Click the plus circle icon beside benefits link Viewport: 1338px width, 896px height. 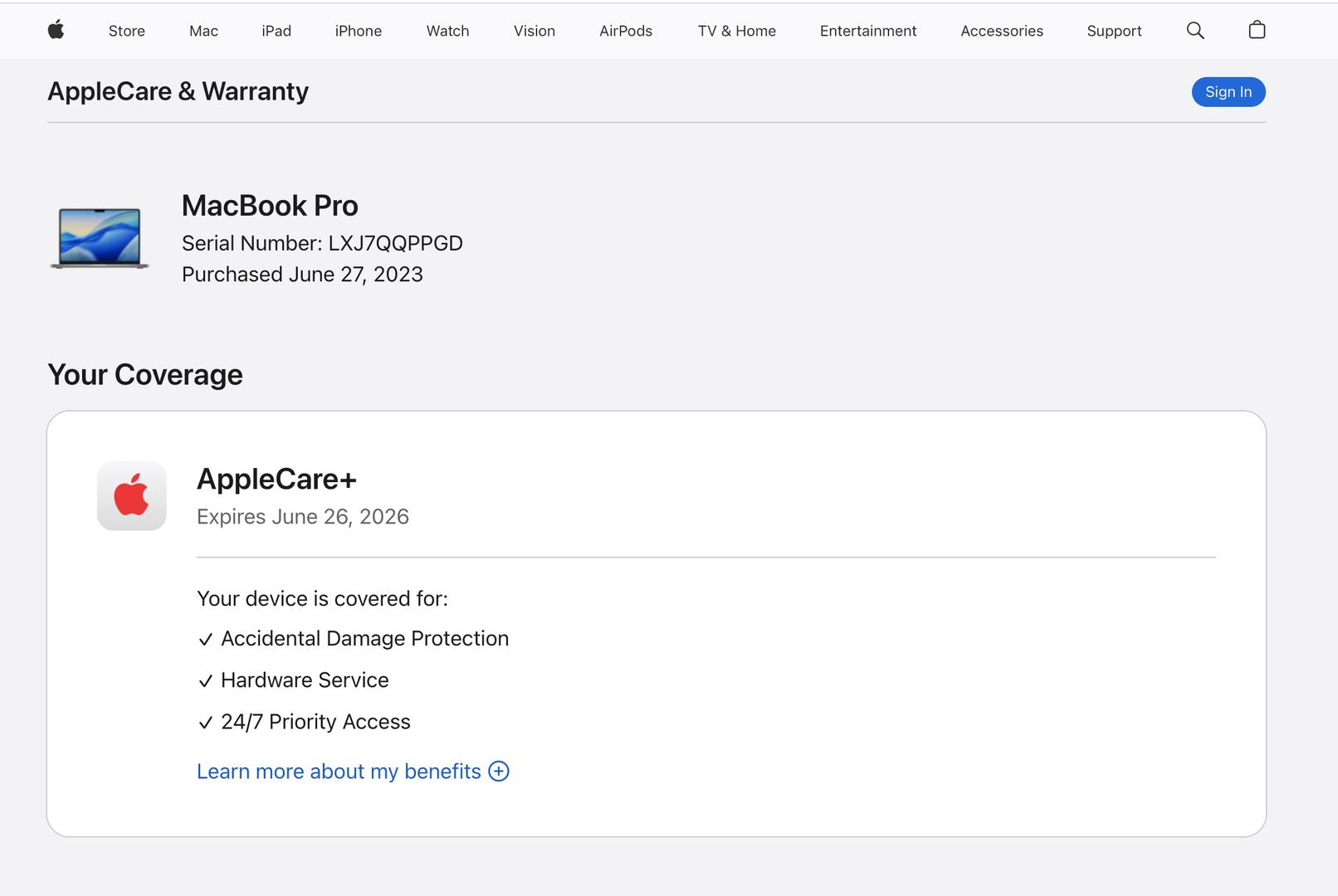click(499, 772)
